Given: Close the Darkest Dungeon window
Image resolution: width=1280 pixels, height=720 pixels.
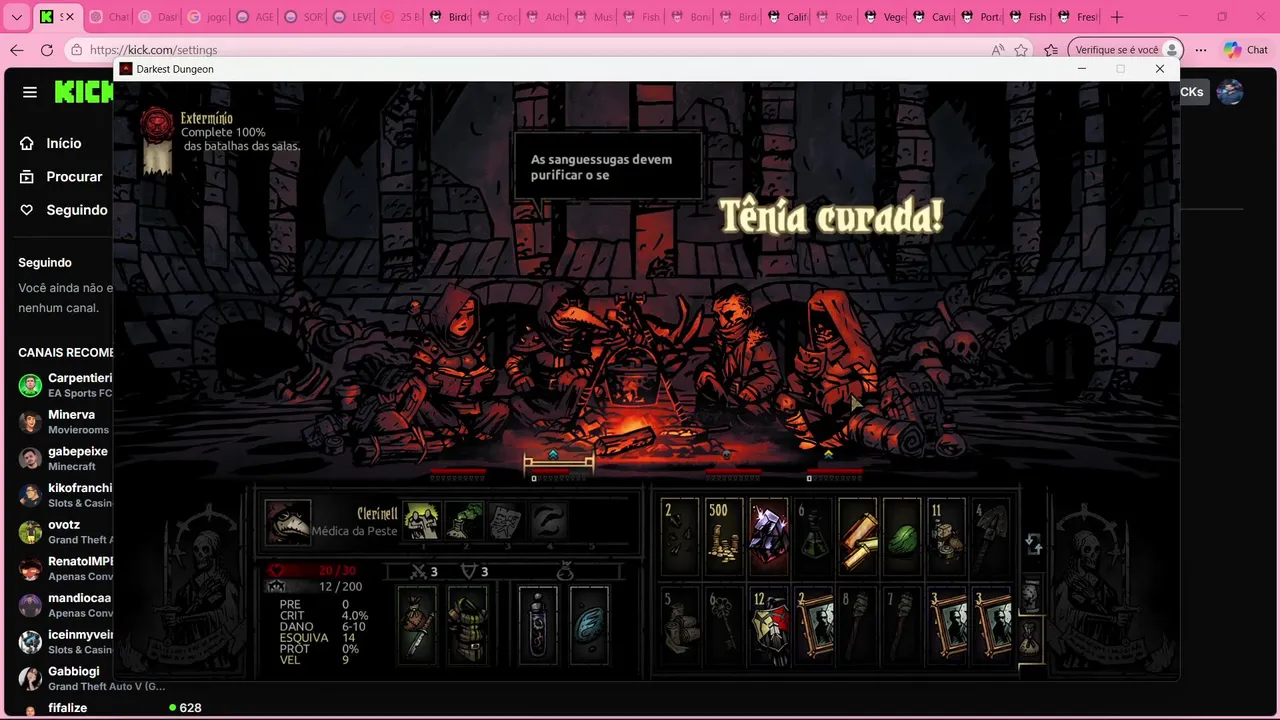Looking at the screenshot, I should pyautogui.click(x=1159, y=69).
